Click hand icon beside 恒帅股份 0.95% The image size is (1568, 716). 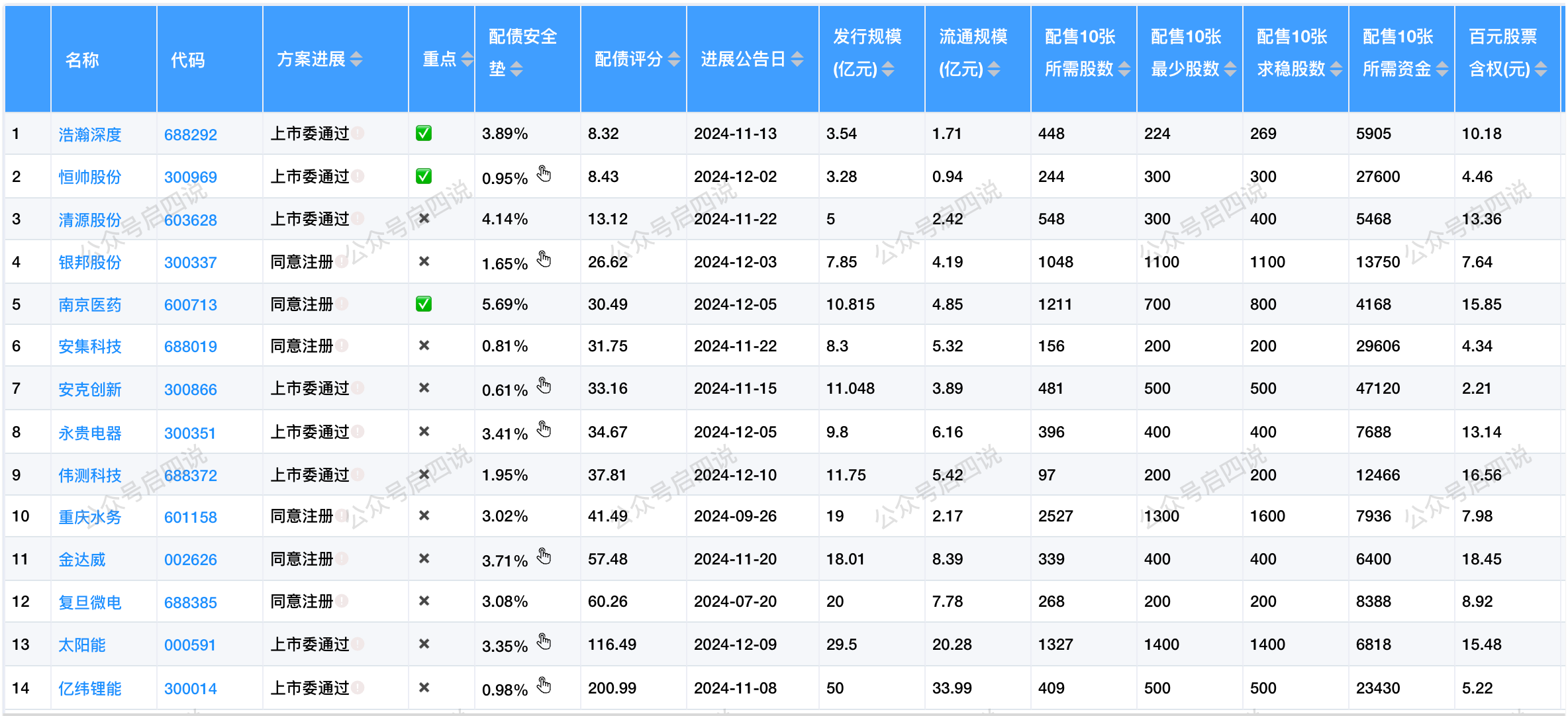pos(544,174)
